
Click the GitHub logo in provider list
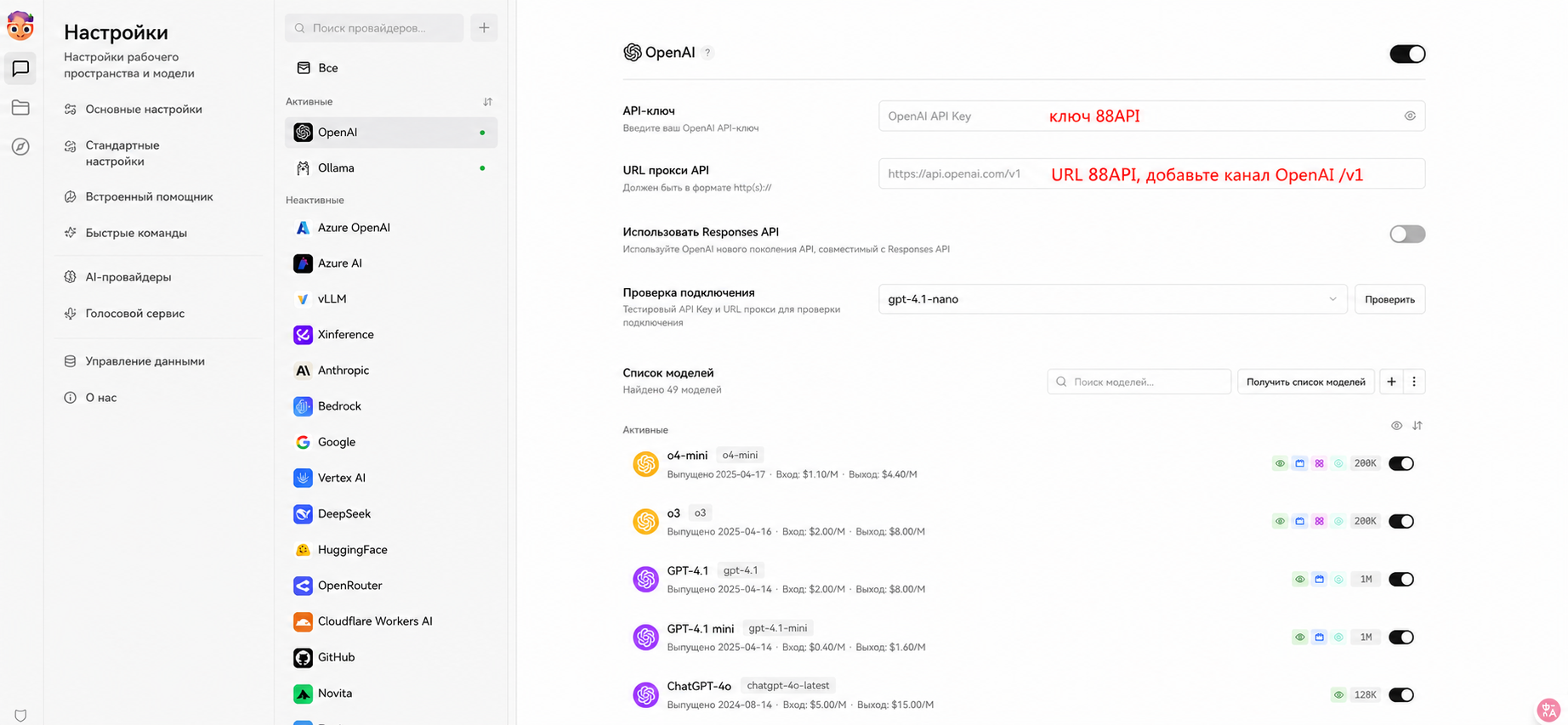[303, 657]
